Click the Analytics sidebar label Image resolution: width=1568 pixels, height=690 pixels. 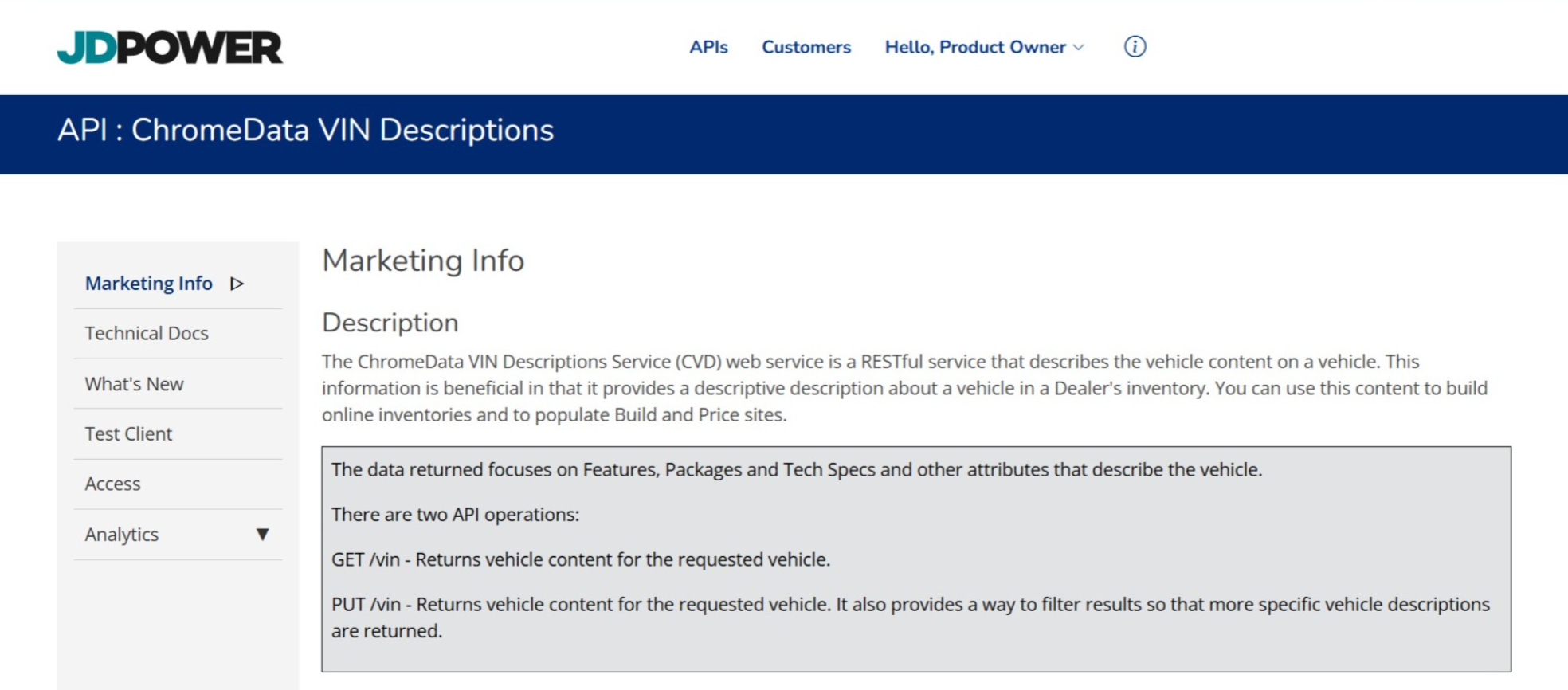click(x=121, y=535)
